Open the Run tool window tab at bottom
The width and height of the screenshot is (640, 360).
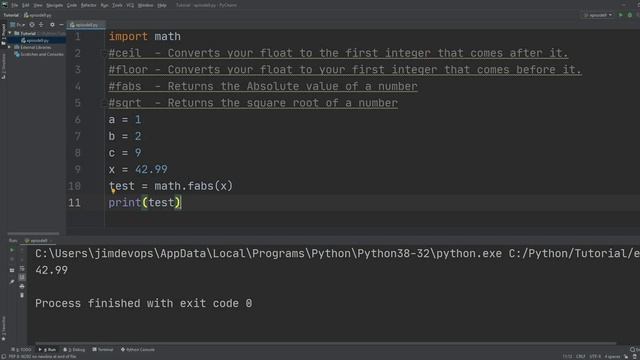point(47,350)
